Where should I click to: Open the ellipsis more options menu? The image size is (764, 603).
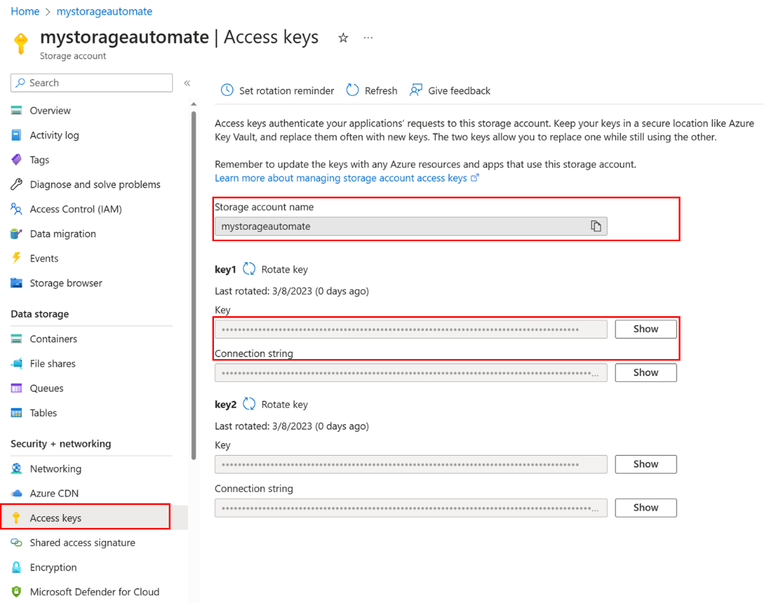click(368, 38)
